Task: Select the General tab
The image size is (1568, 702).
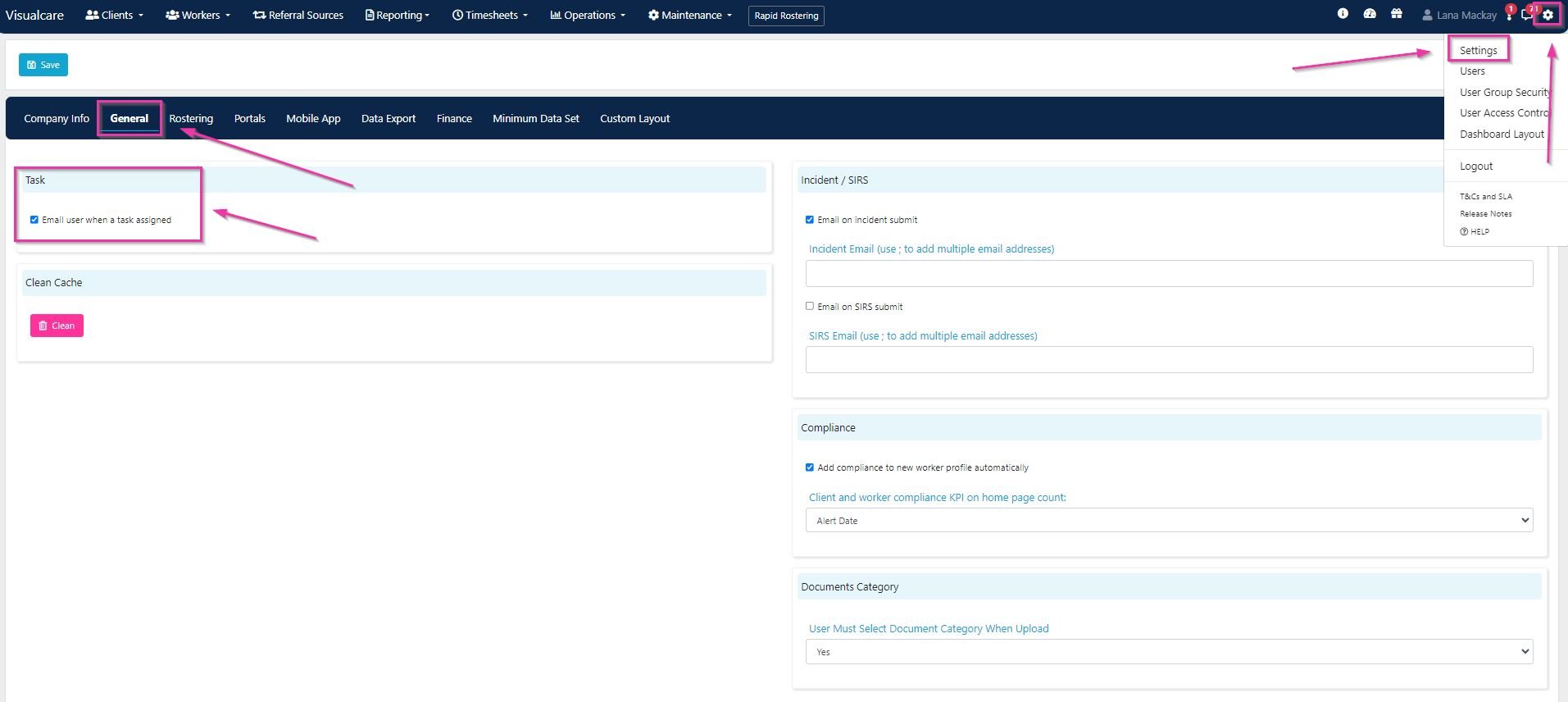Action: point(130,118)
